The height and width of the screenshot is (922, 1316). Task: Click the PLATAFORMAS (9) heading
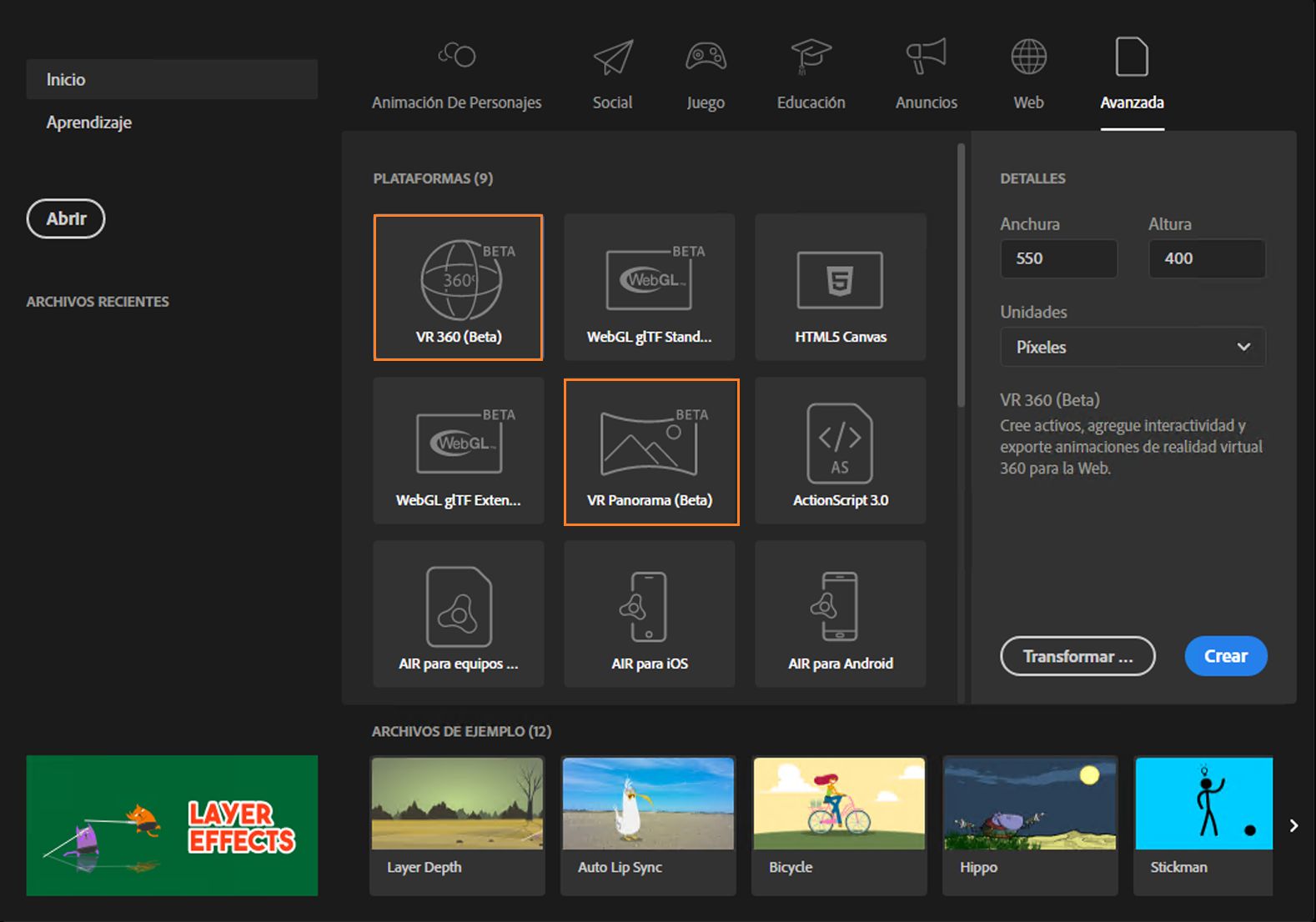tap(433, 178)
